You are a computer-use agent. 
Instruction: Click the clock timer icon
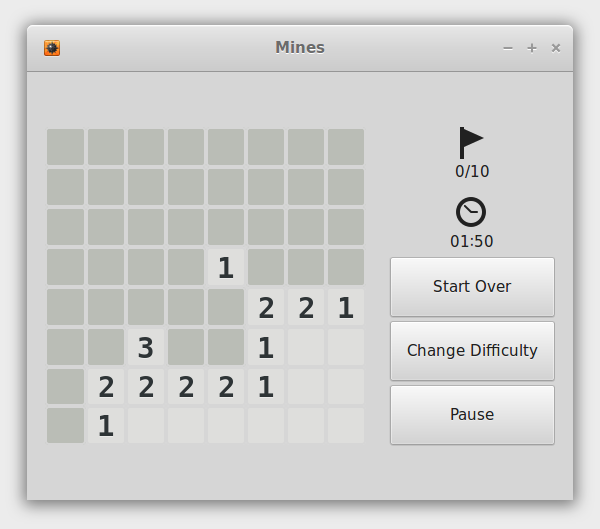tap(471, 212)
